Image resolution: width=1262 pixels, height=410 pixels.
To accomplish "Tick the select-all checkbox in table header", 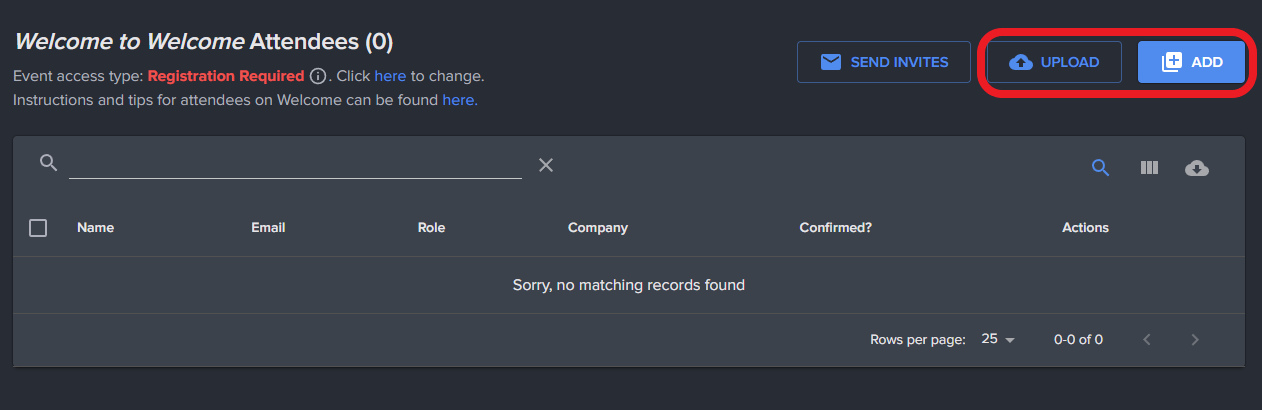I will point(38,228).
